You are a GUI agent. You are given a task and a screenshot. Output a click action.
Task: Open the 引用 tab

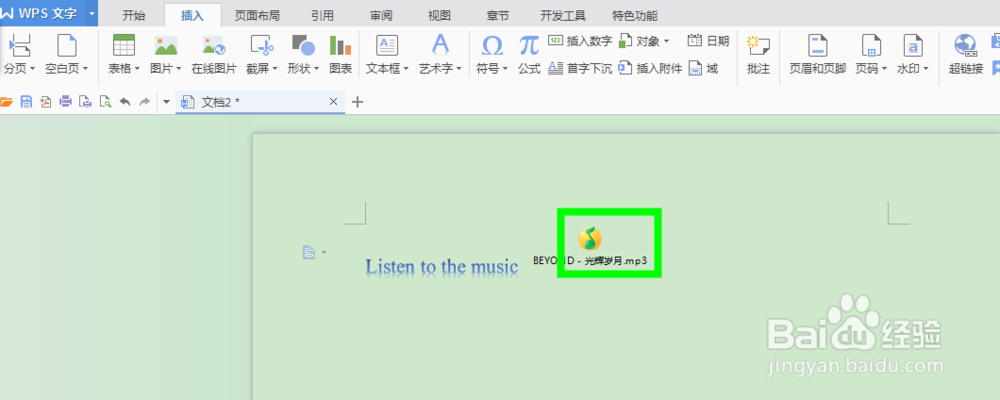tap(322, 16)
